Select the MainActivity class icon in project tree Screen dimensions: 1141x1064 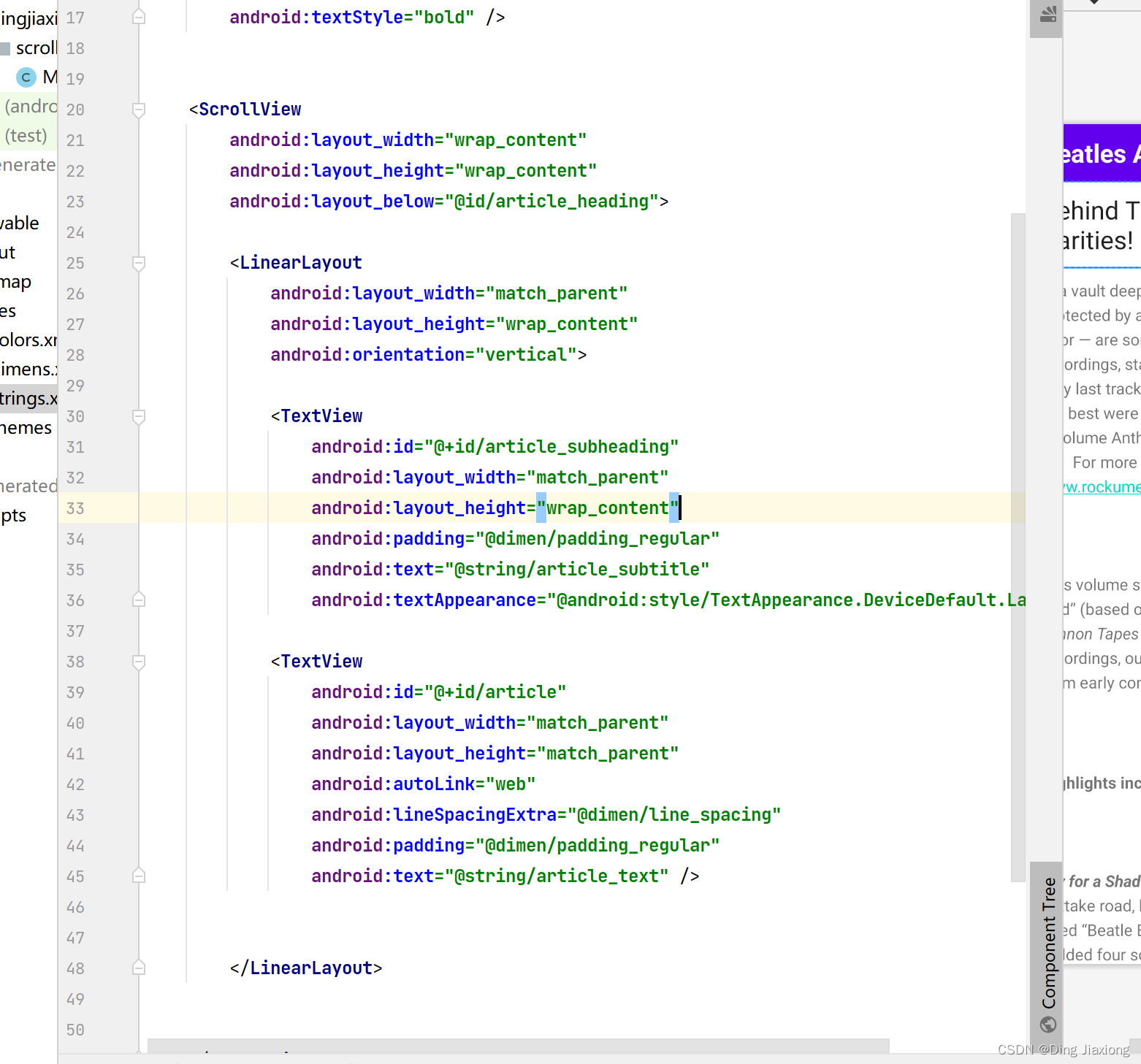26,77
